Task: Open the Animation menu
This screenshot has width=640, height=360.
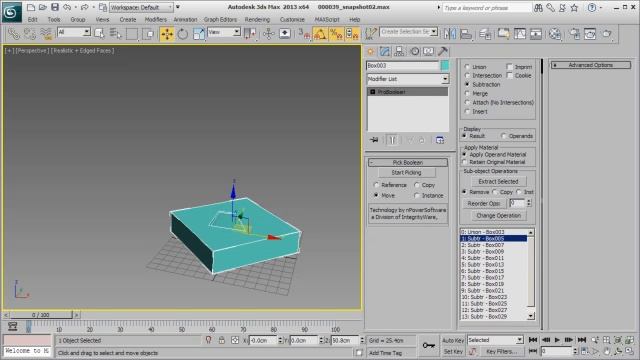Action: (185, 20)
